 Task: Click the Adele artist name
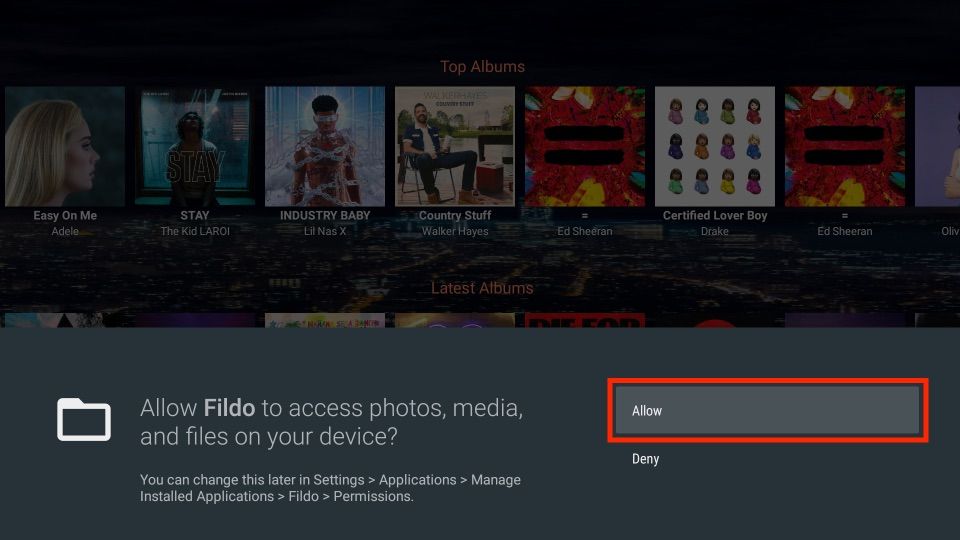(x=65, y=231)
